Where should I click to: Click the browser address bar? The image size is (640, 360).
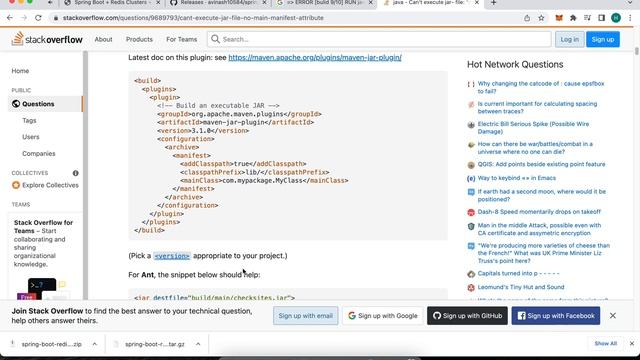click(286, 18)
